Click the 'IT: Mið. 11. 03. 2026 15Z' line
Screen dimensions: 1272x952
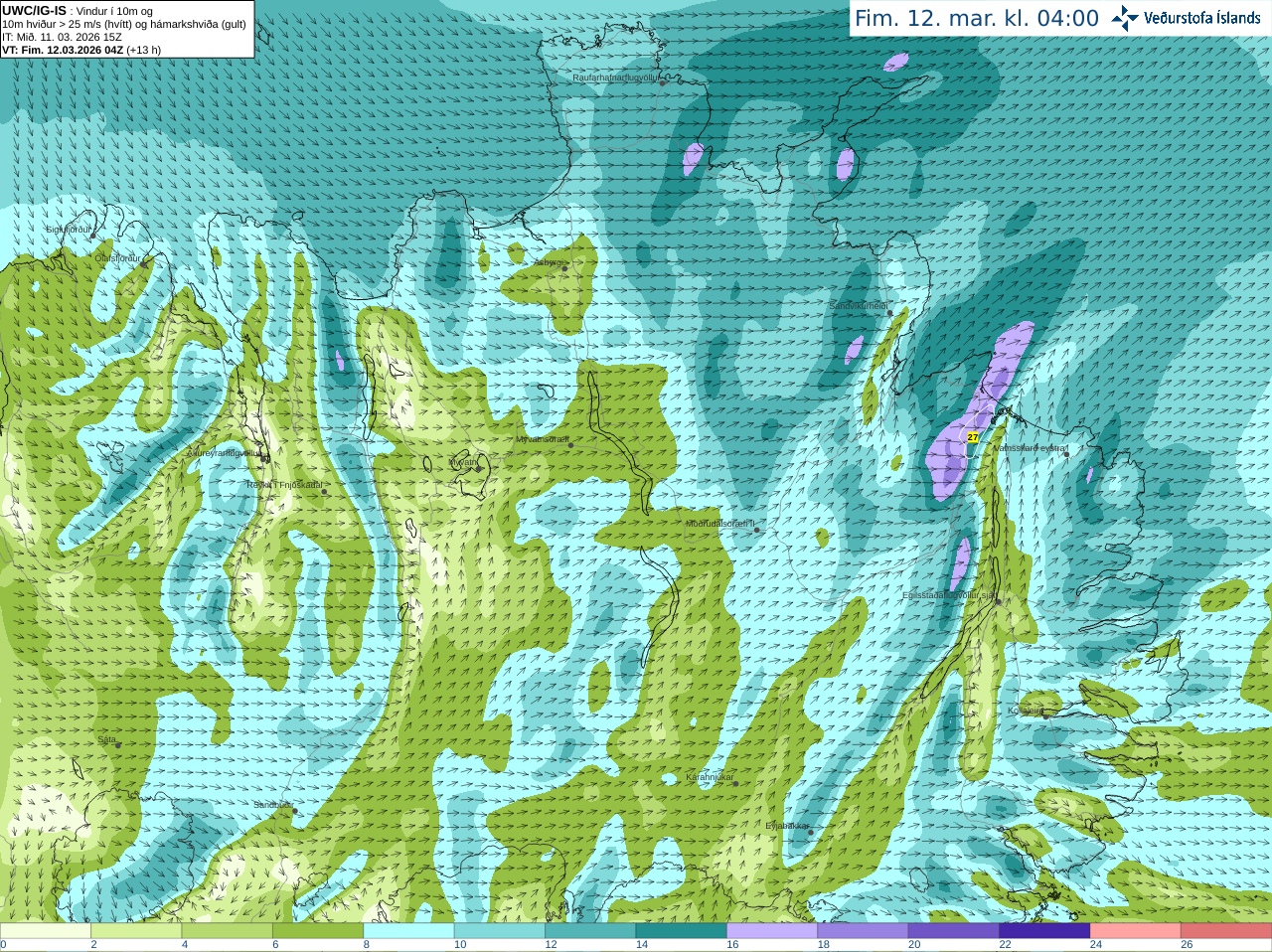[62, 37]
